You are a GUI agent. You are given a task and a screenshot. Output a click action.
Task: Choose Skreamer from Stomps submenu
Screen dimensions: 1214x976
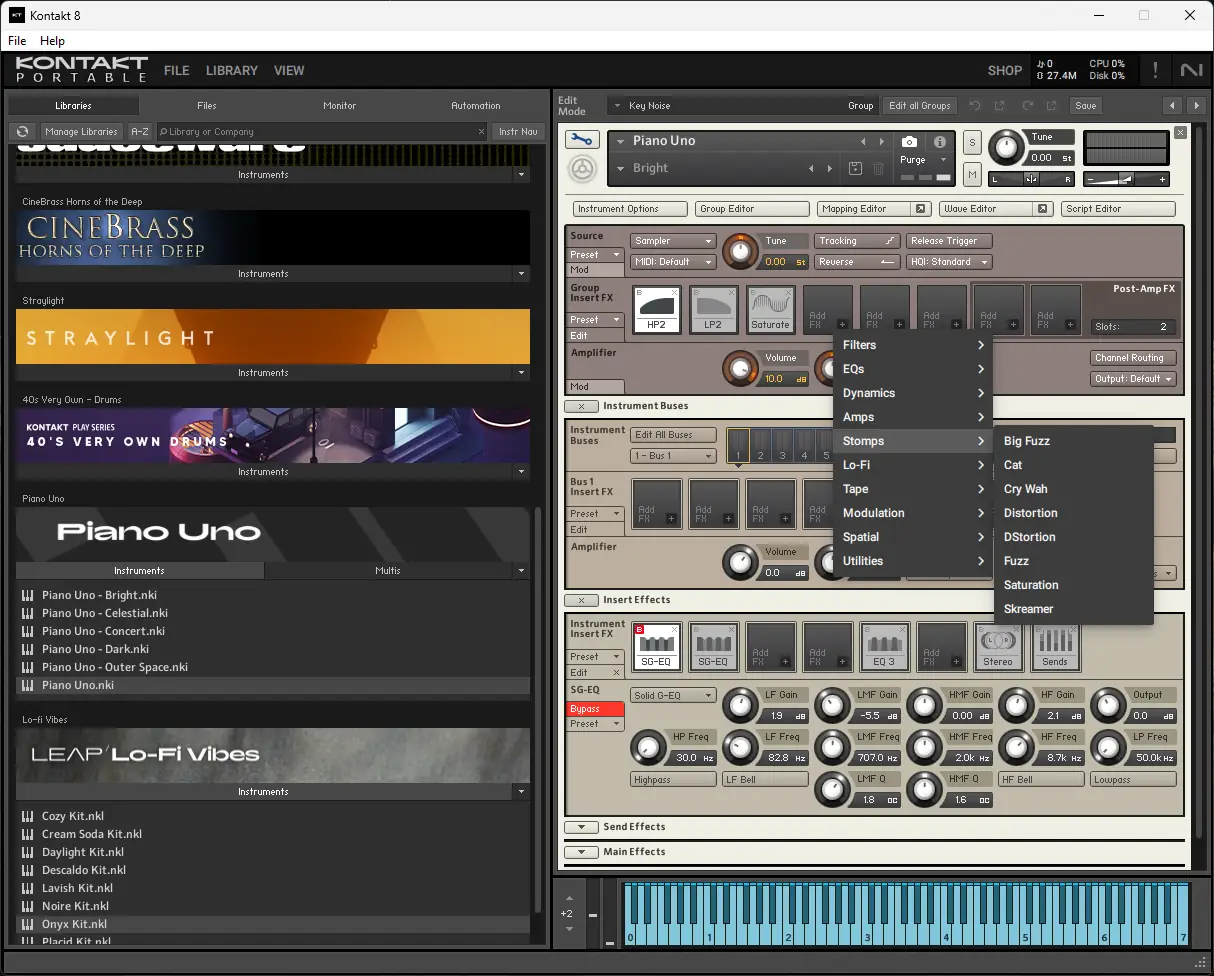point(1073,609)
